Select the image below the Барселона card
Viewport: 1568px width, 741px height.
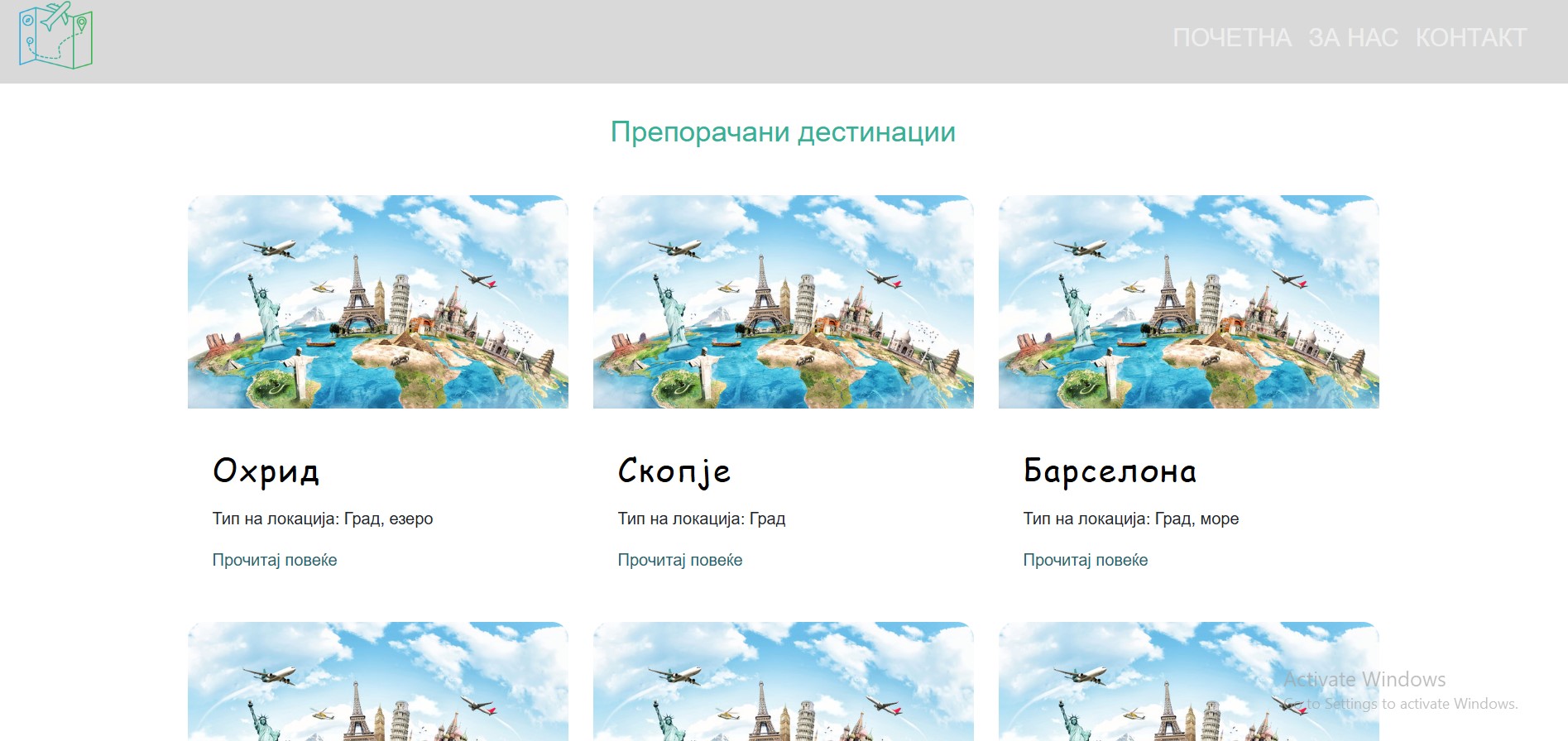tap(1188, 681)
